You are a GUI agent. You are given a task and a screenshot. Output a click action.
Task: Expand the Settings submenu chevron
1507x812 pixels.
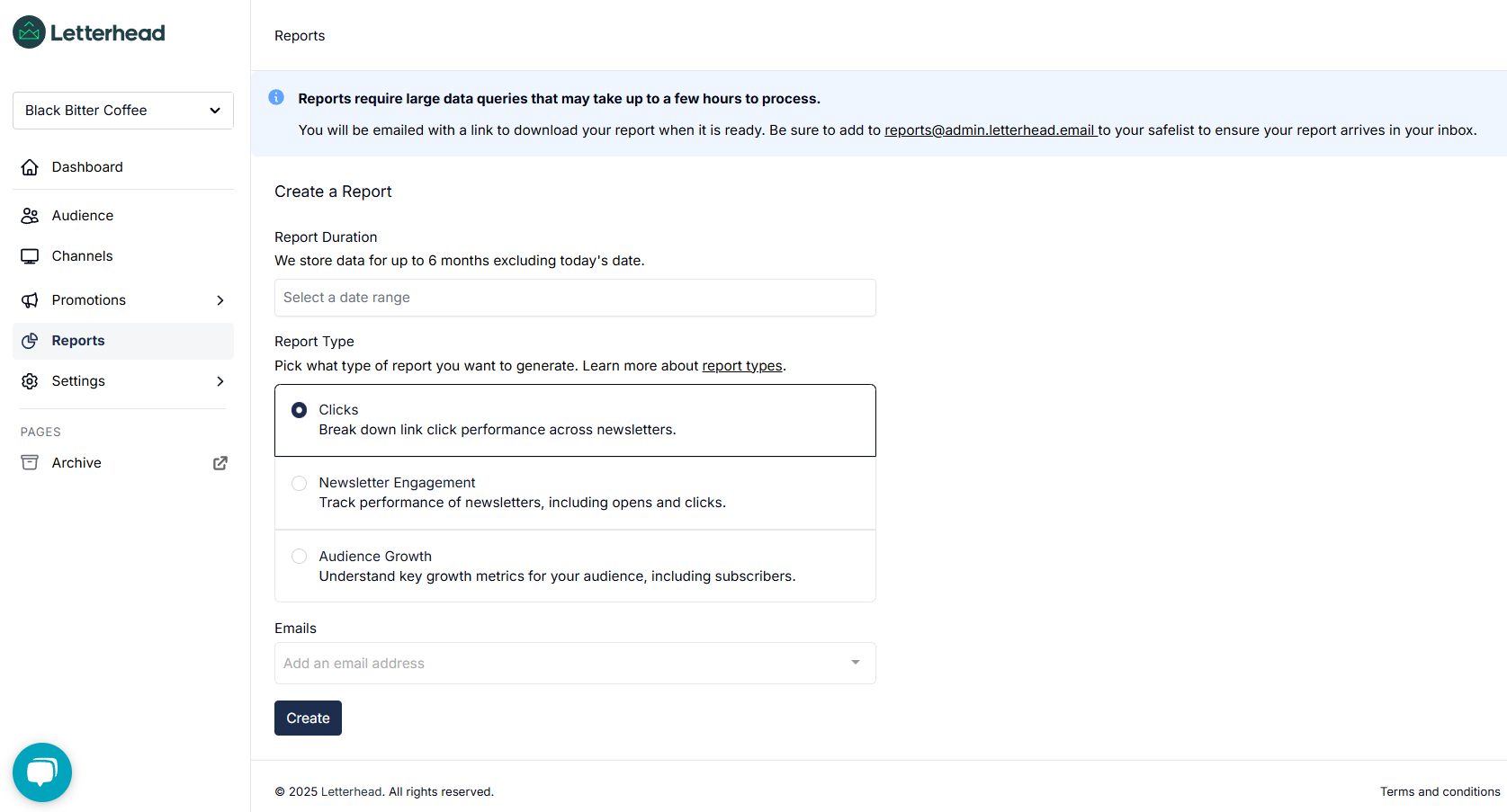coord(220,381)
